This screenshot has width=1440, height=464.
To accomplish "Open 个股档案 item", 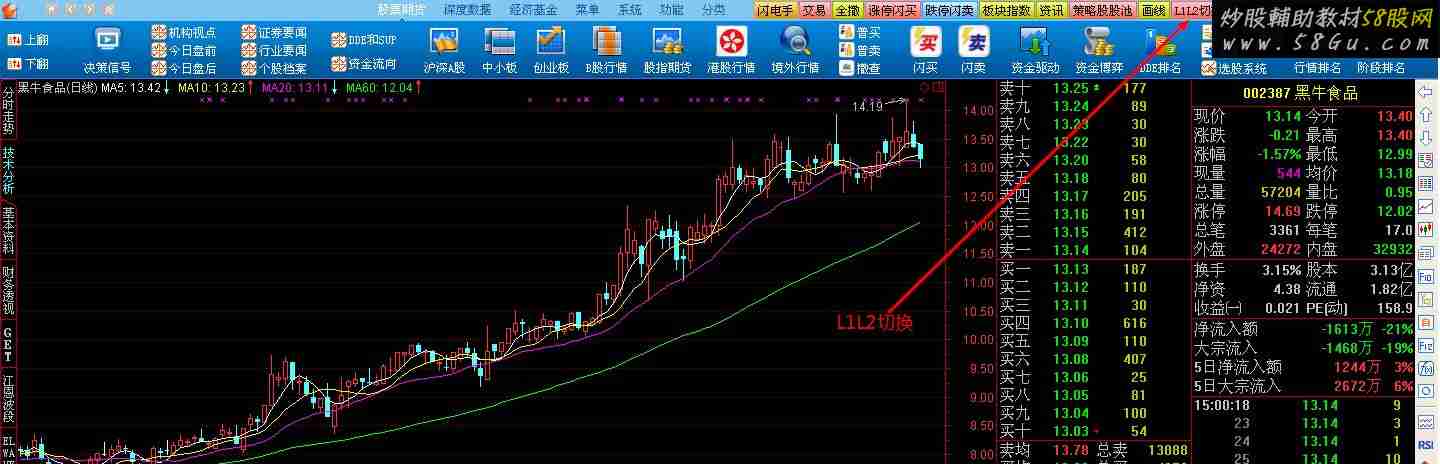I will coord(275,68).
